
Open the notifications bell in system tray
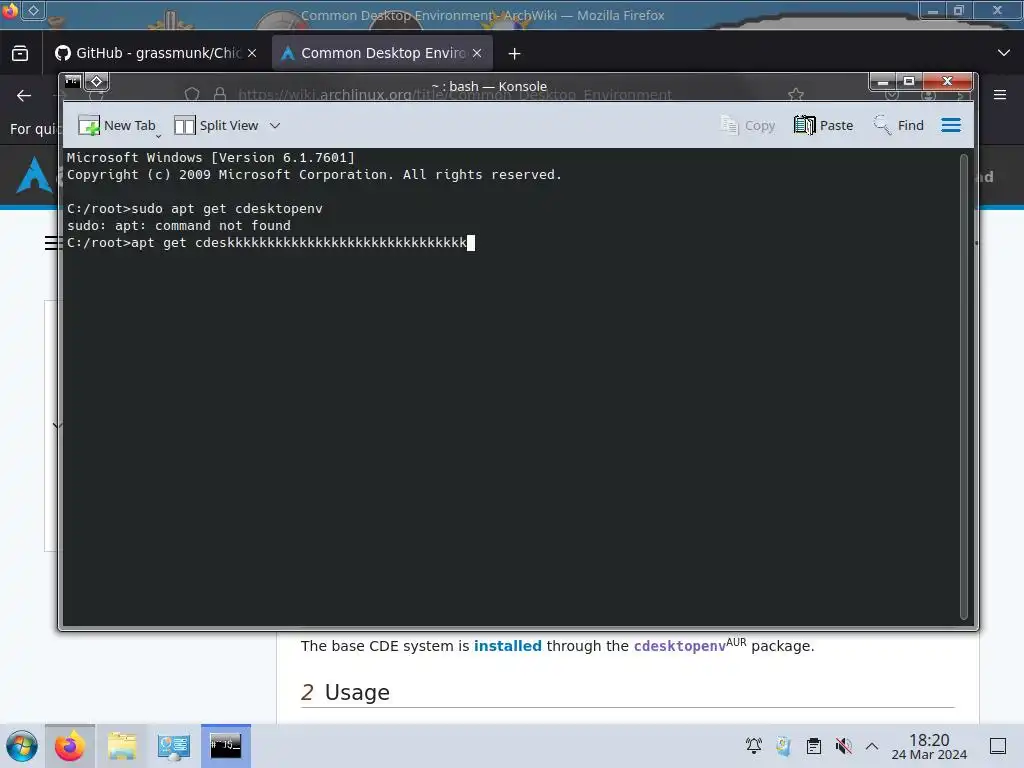(754, 746)
